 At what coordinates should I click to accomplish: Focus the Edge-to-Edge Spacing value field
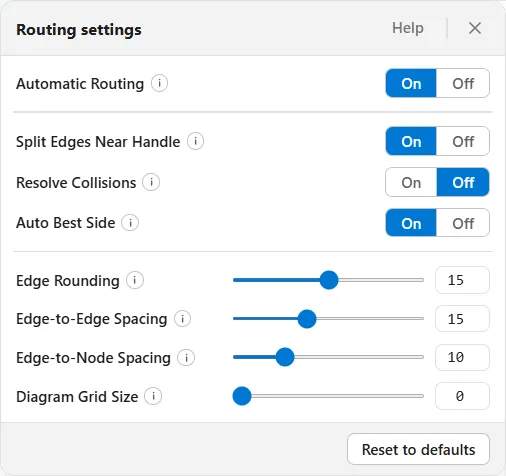(462, 319)
